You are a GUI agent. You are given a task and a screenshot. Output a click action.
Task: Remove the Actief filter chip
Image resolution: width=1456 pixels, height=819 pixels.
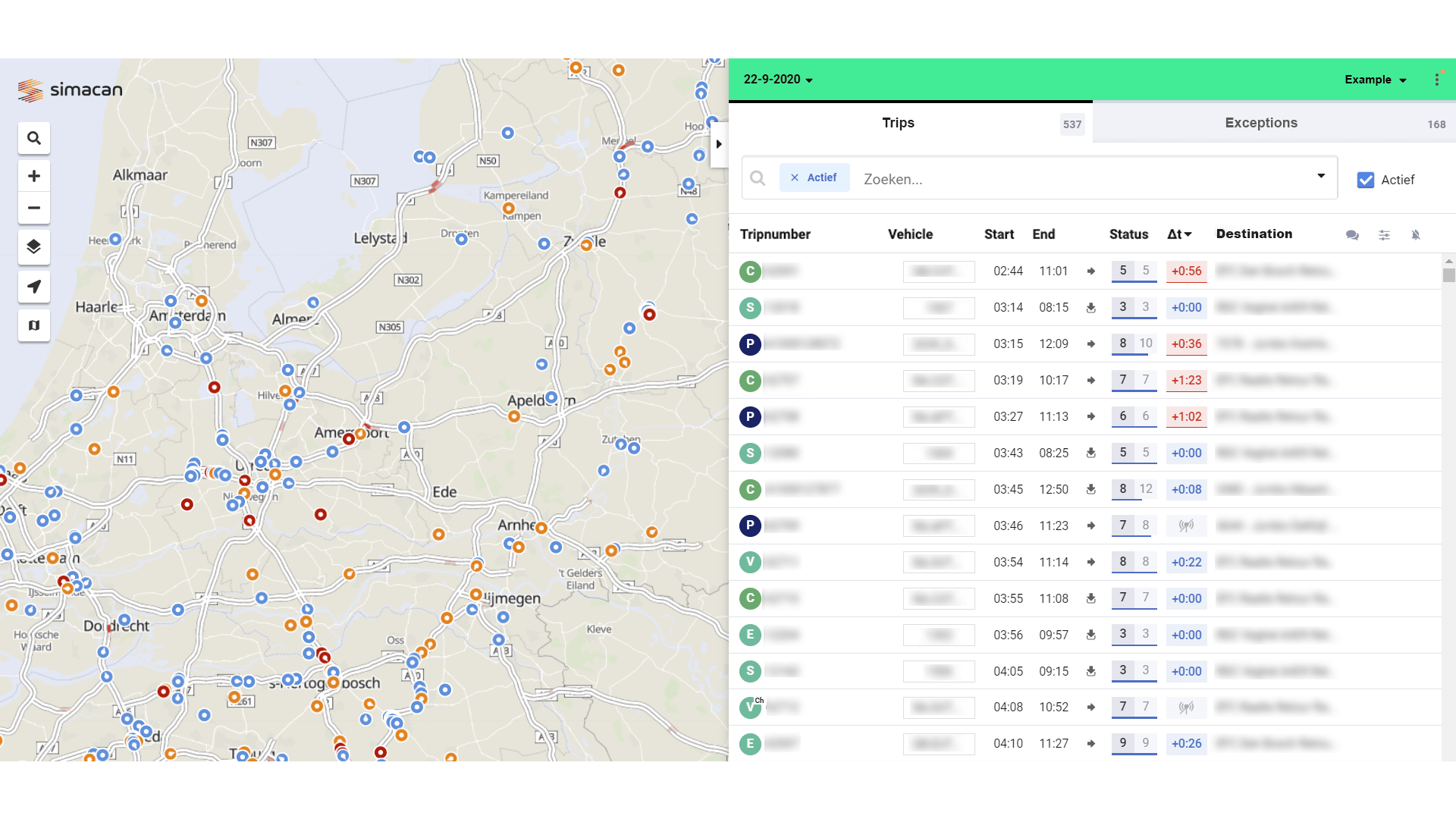click(x=795, y=177)
